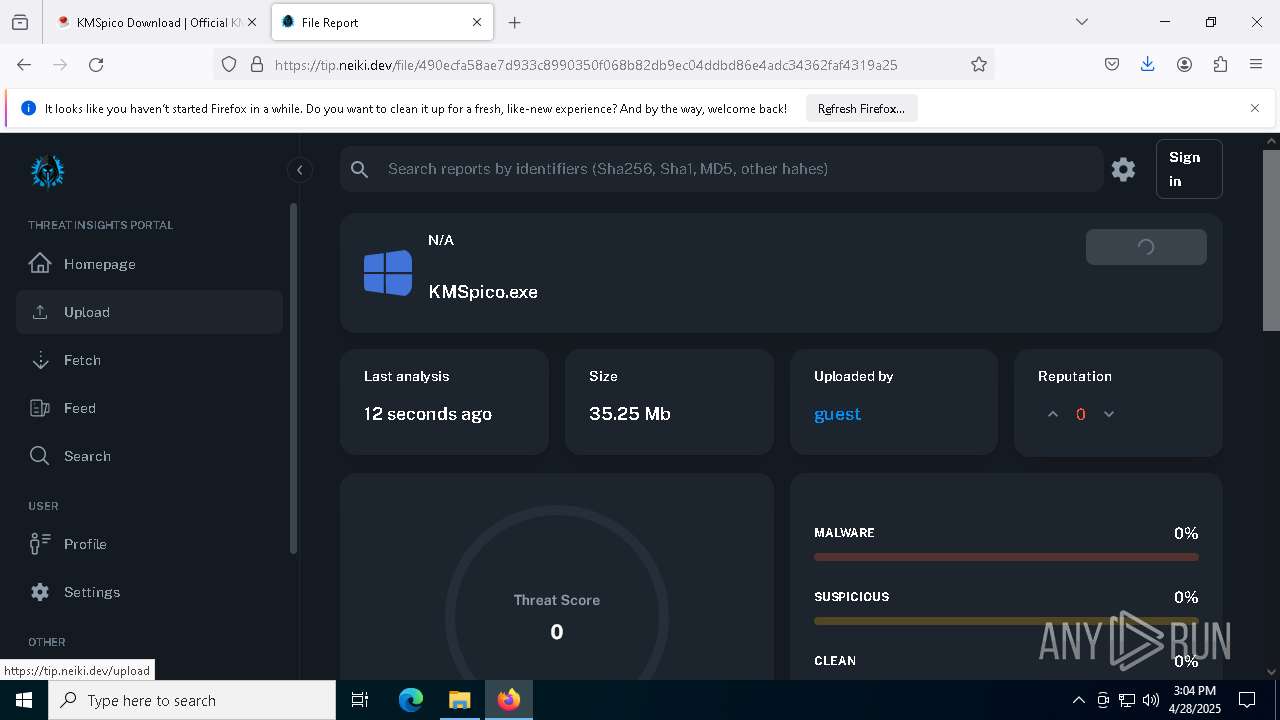The height and width of the screenshot is (720, 1280).
Task: Open Fetch in the sidebar
Action: point(150,360)
